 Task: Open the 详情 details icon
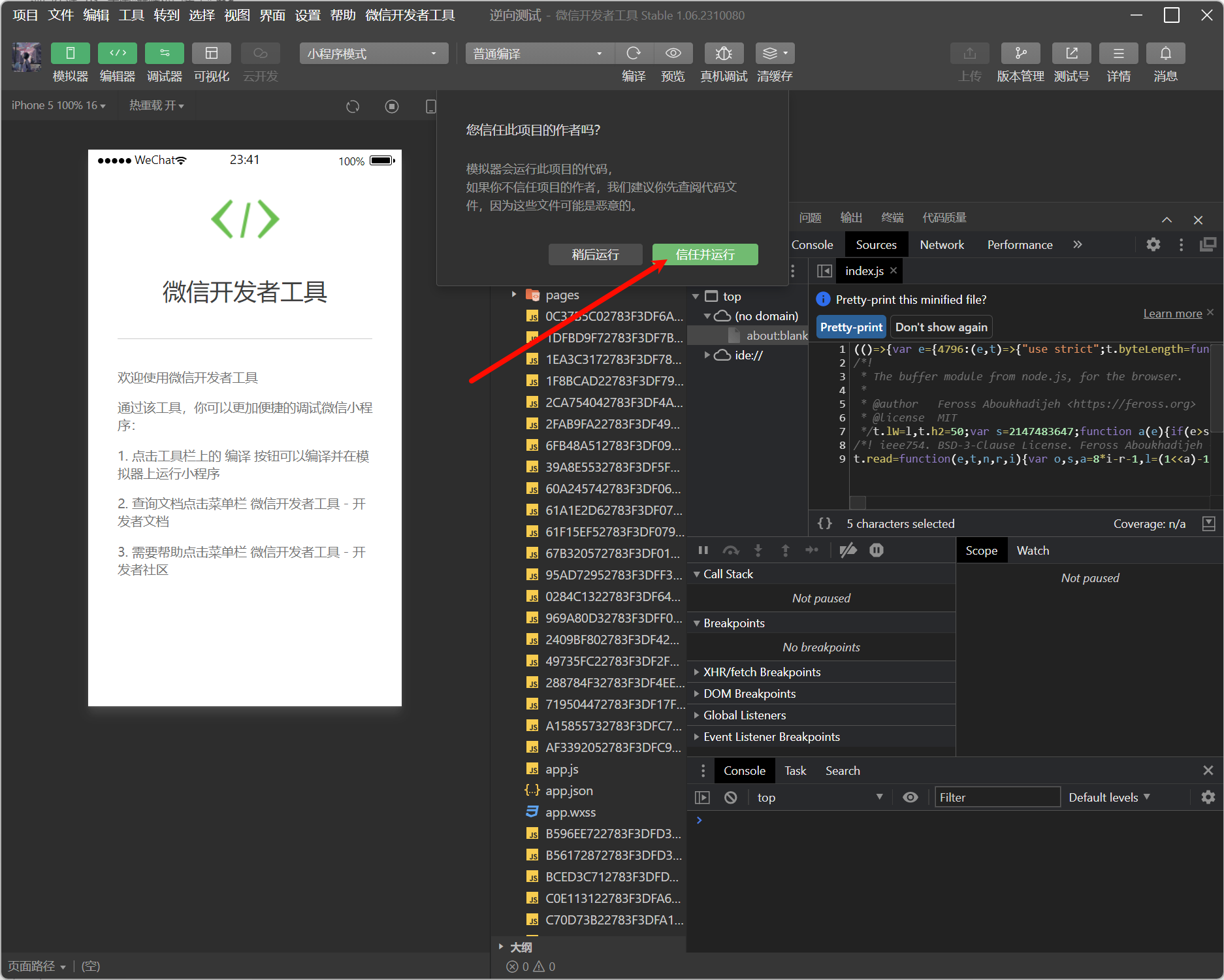1119,53
